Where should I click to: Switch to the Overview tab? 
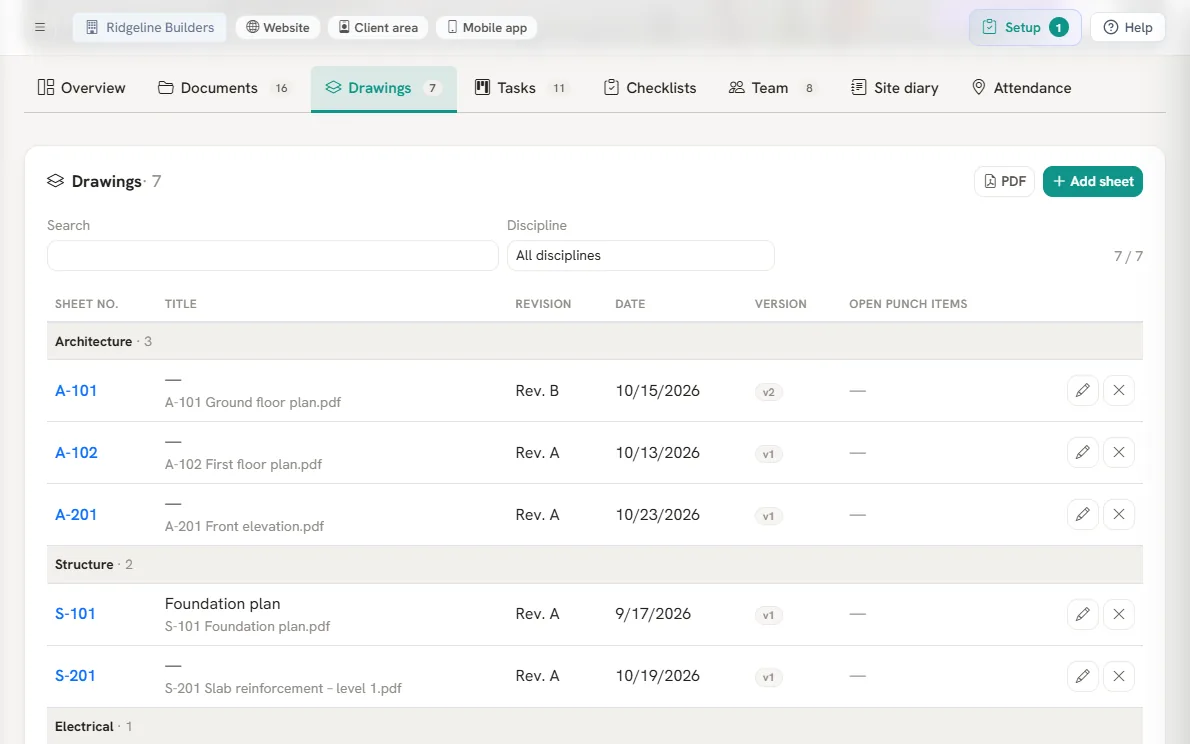(81, 88)
